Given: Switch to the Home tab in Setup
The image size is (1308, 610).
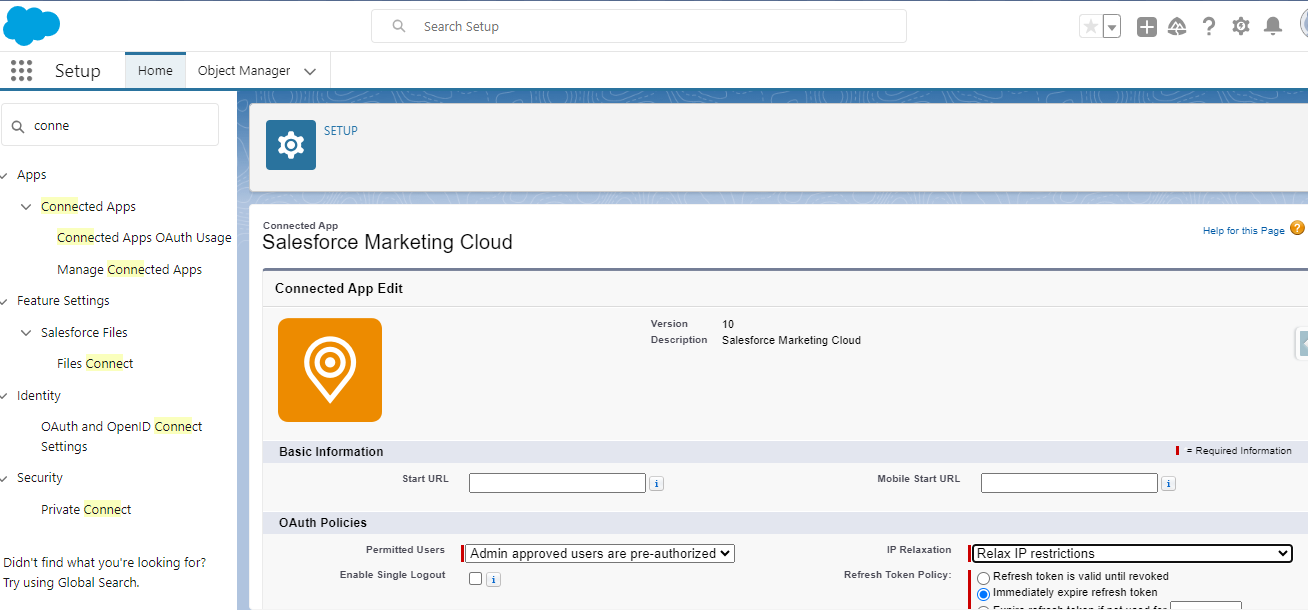Looking at the screenshot, I should [x=154, y=70].
